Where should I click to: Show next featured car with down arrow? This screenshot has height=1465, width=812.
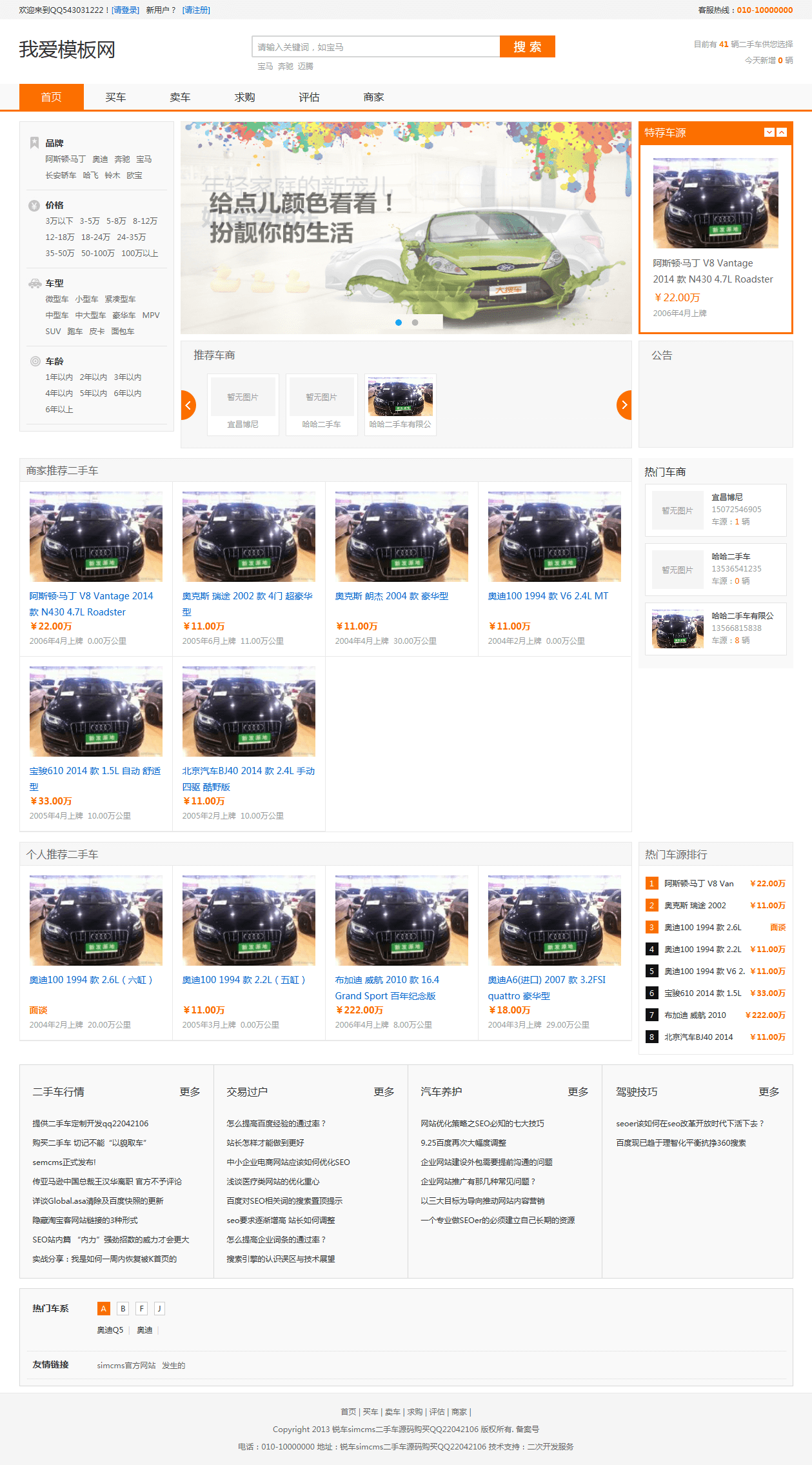tap(769, 132)
